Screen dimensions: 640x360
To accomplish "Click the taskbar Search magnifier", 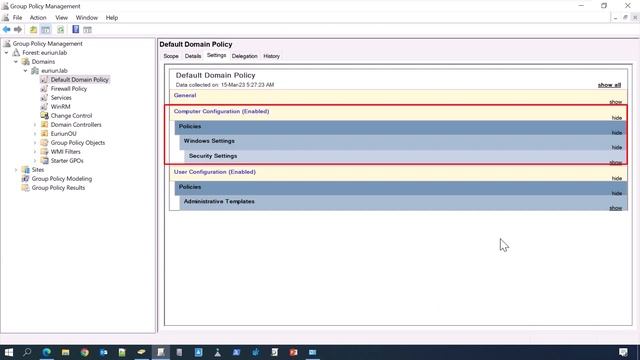I will point(27,352).
